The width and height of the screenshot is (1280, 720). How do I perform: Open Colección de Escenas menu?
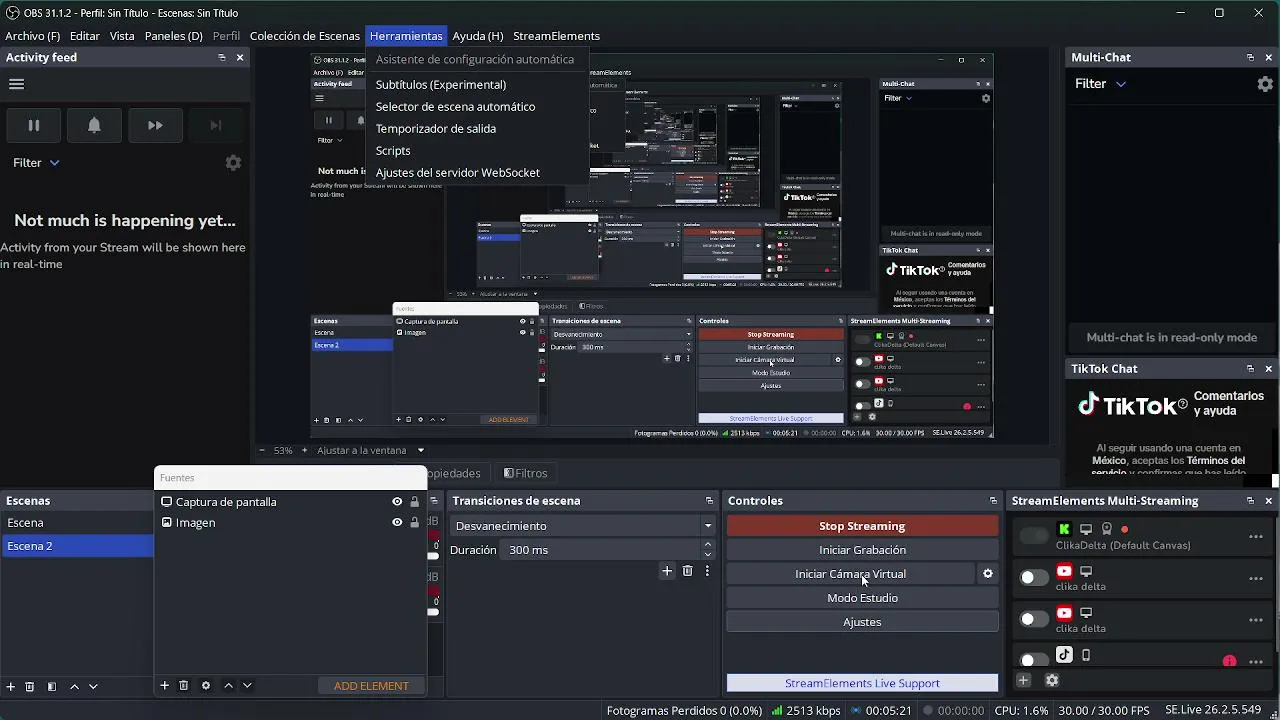305,36
